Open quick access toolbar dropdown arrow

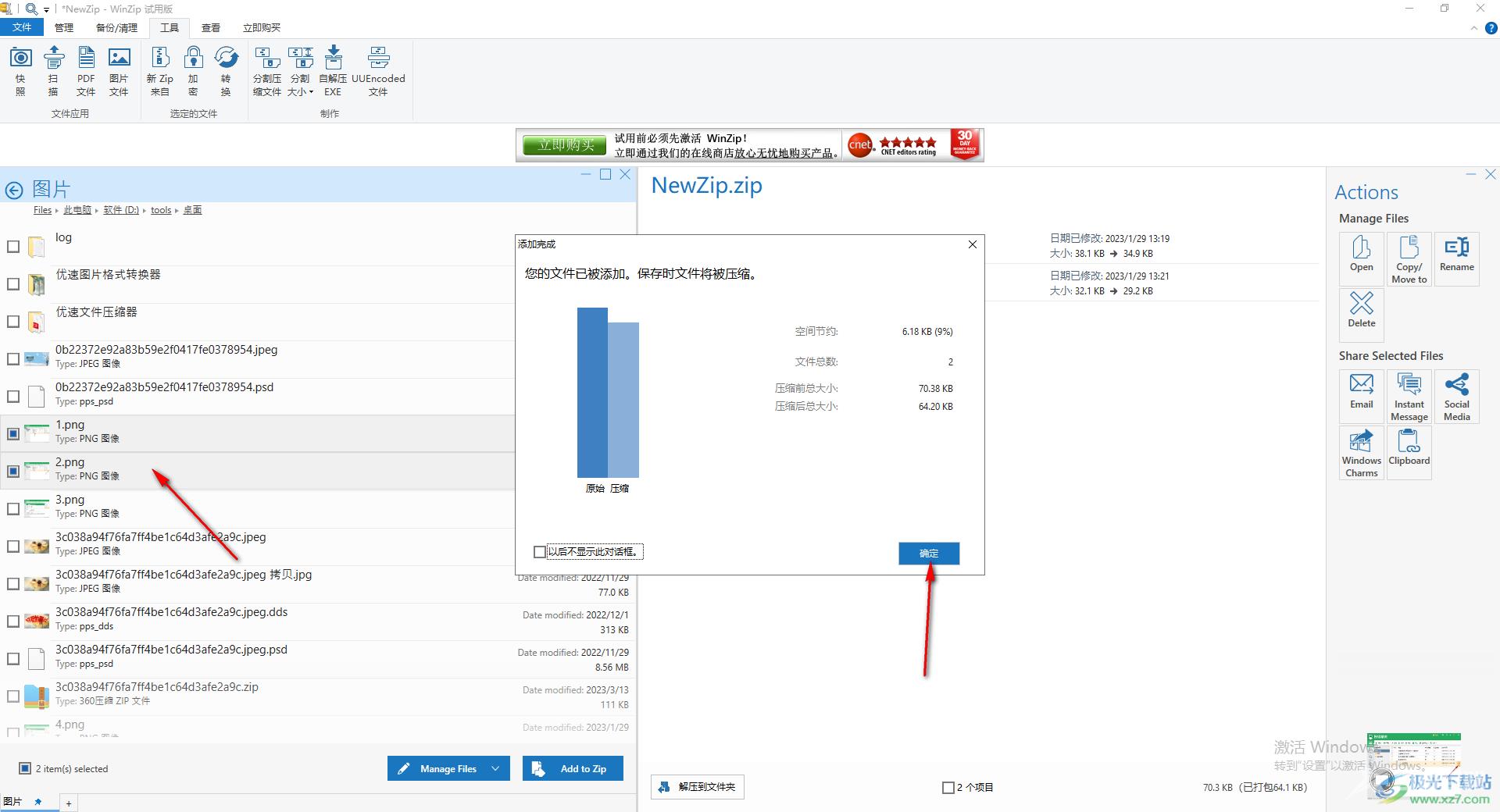point(46,9)
